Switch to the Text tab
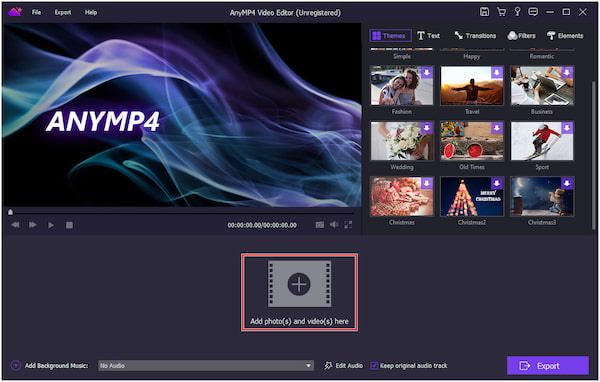600x382 pixels. point(429,36)
